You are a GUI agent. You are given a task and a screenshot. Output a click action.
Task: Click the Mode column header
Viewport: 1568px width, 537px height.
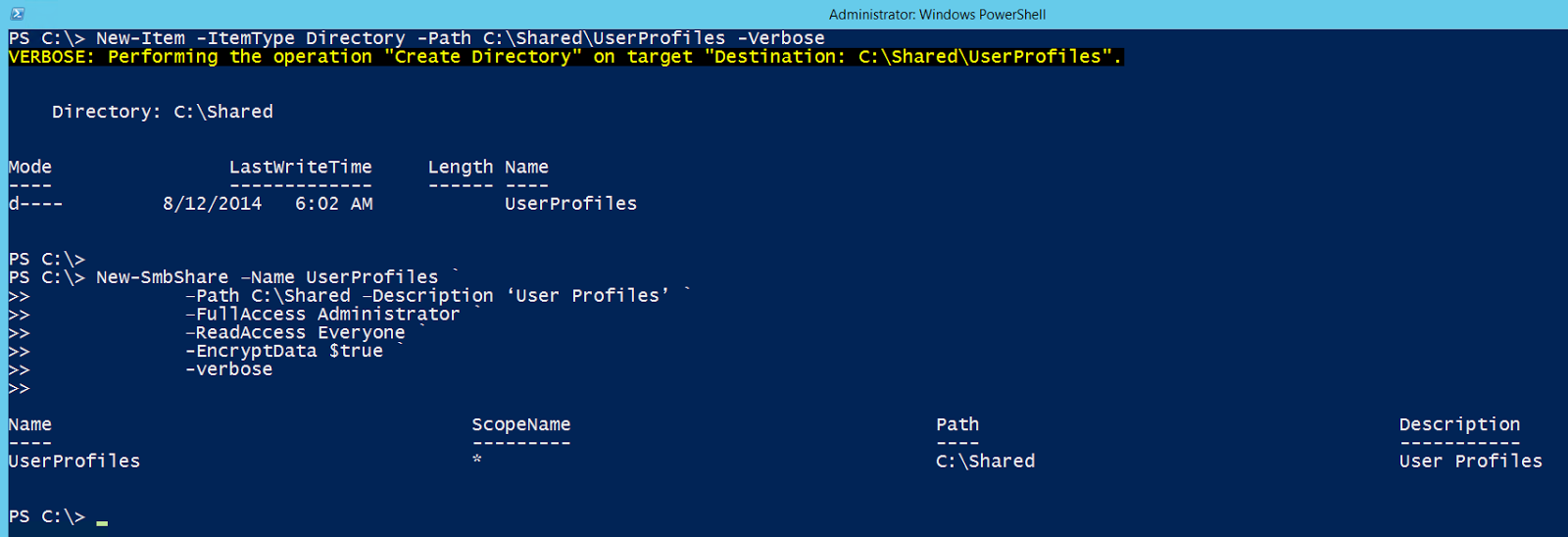(x=30, y=168)
